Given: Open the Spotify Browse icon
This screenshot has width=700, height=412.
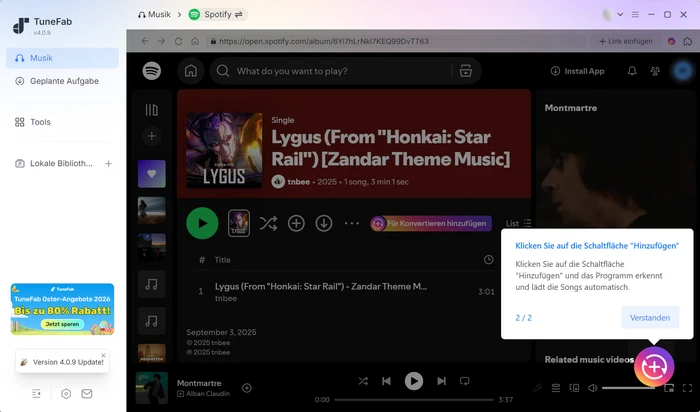Looking at the screenshot, I should (x=466, y=71).
